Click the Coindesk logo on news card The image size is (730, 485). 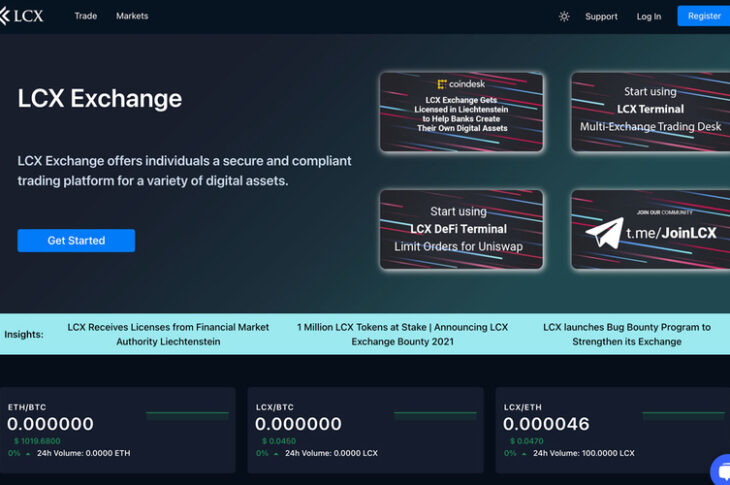click(x=461, y=84)
